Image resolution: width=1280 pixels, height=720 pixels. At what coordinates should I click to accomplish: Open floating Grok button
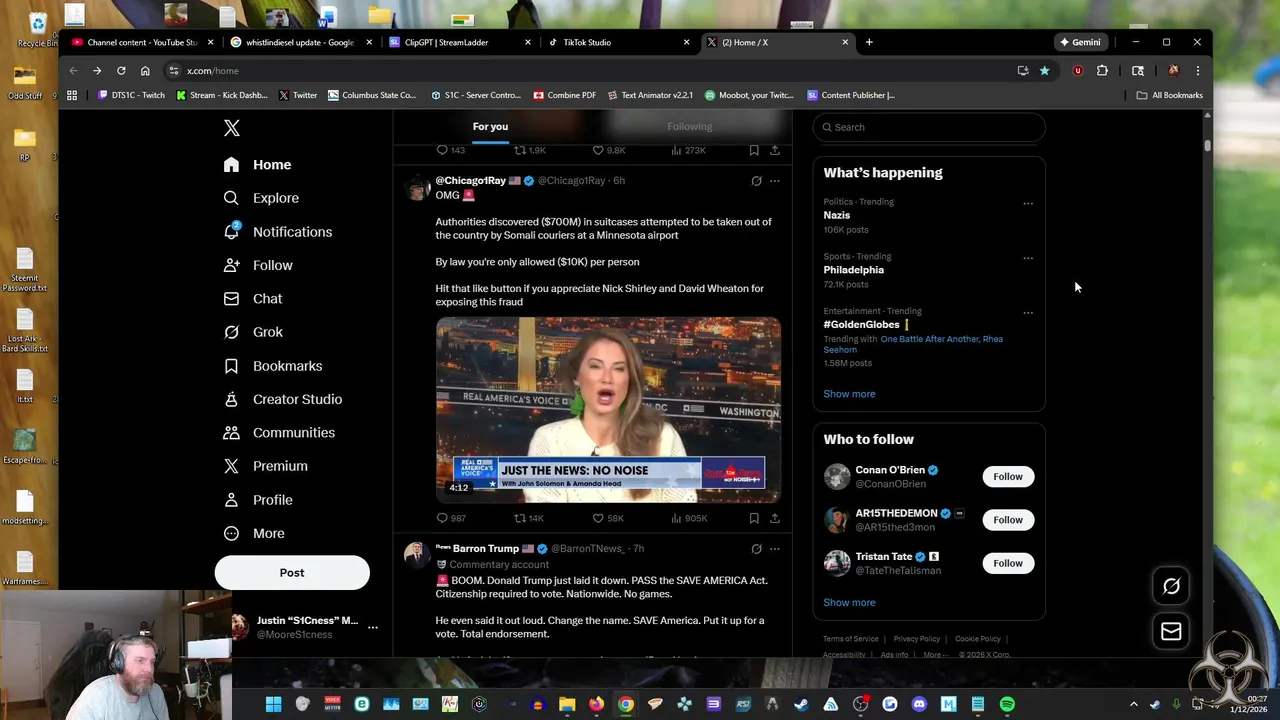coord(1171,586)
